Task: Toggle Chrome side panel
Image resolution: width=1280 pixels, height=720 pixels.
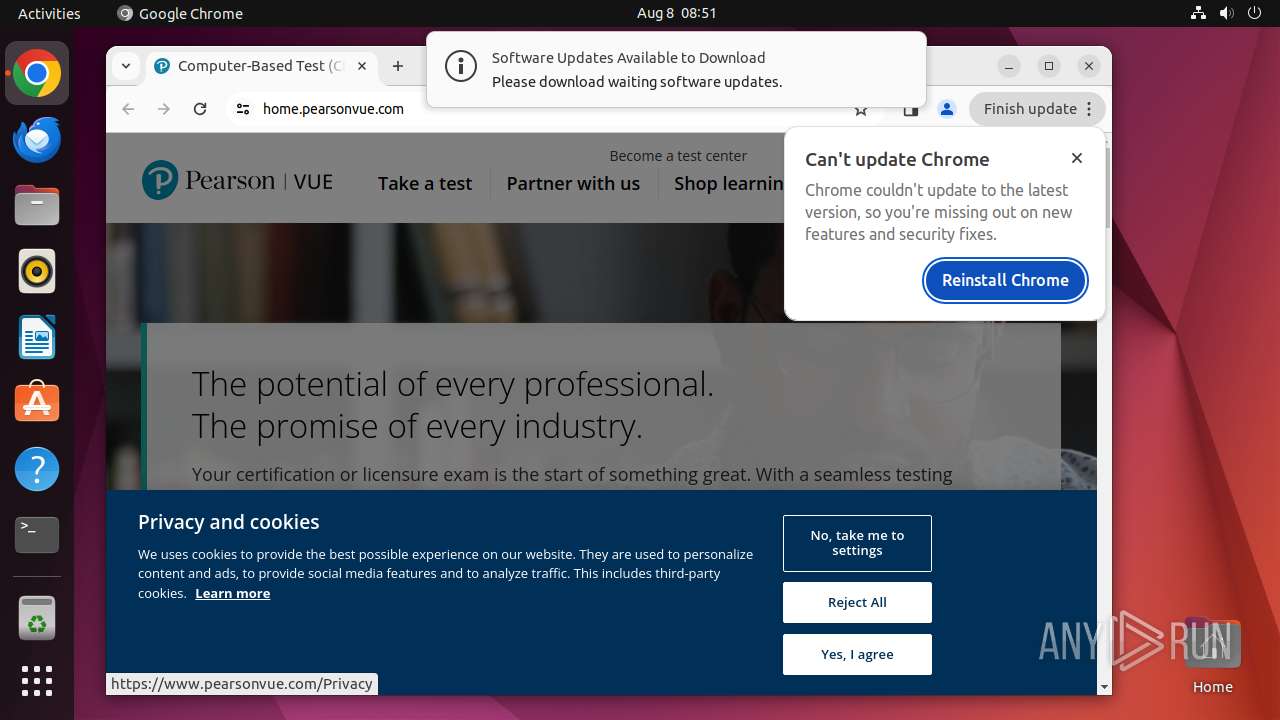Action: point(910,109)
